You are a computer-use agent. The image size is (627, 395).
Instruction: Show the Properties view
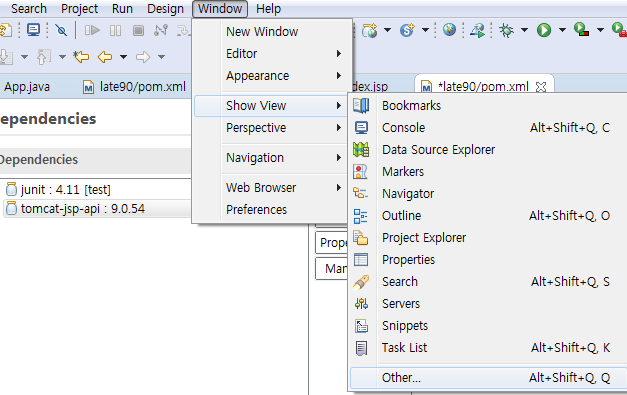[x=488, y=259]
